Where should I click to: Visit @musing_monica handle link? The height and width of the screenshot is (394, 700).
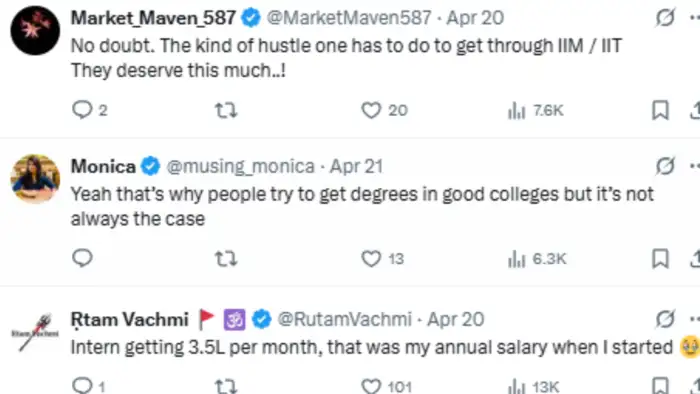point(241,166)
